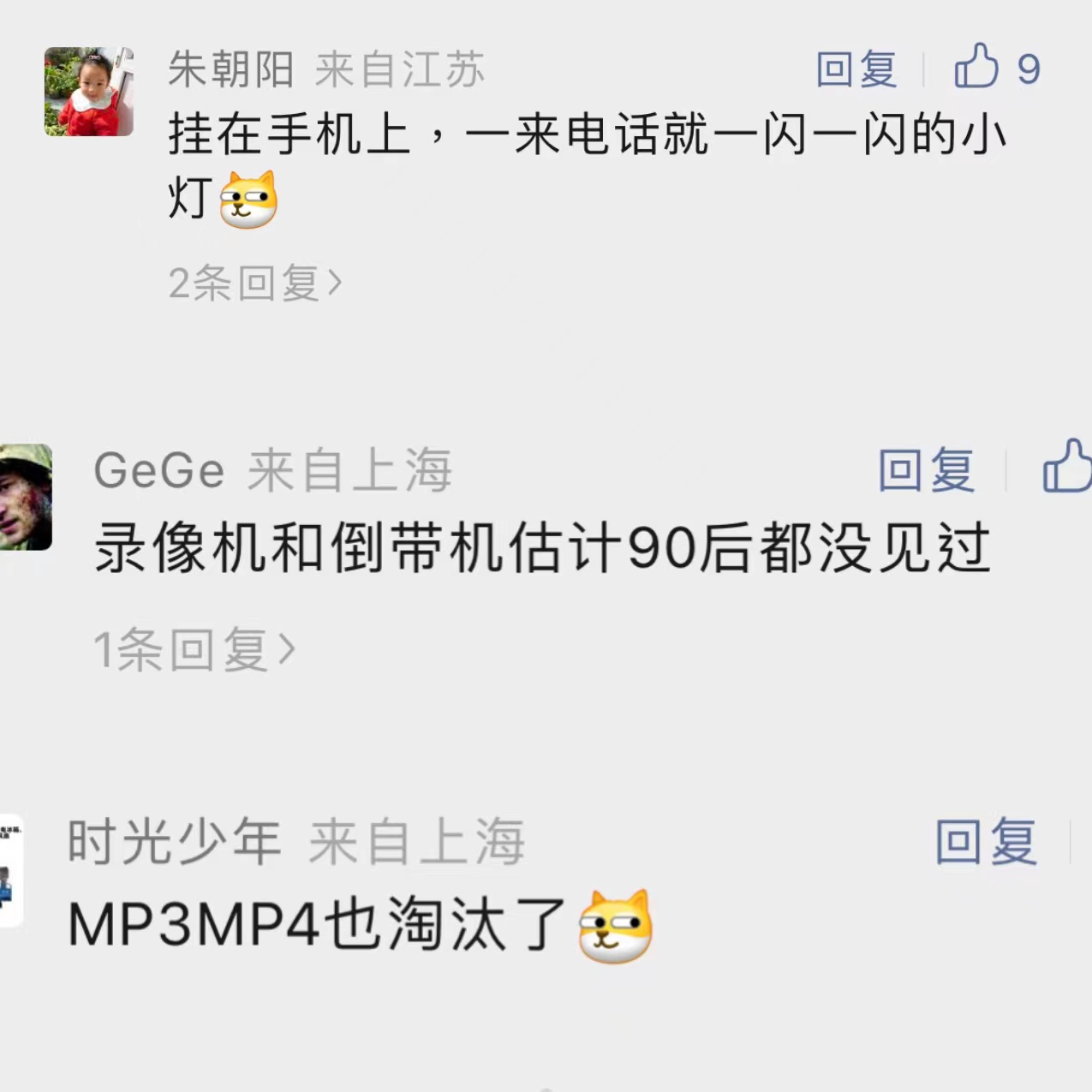
Task: Tap the chevron next to 2条回复
Action: [x=334, y=283]
